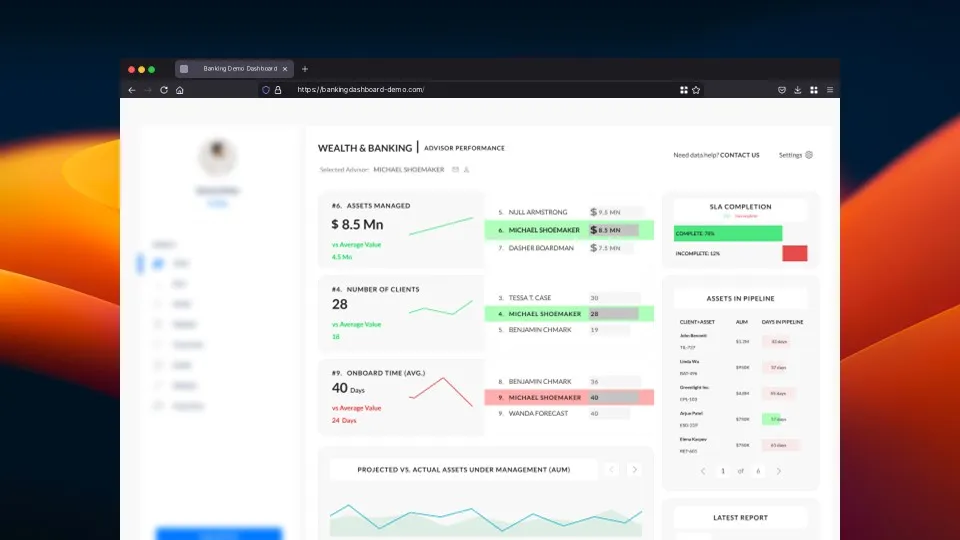Viewport: 960px width, 540px height.
Task: Select the Banking Demo Dashboard tab
Action: click(234, 69)
